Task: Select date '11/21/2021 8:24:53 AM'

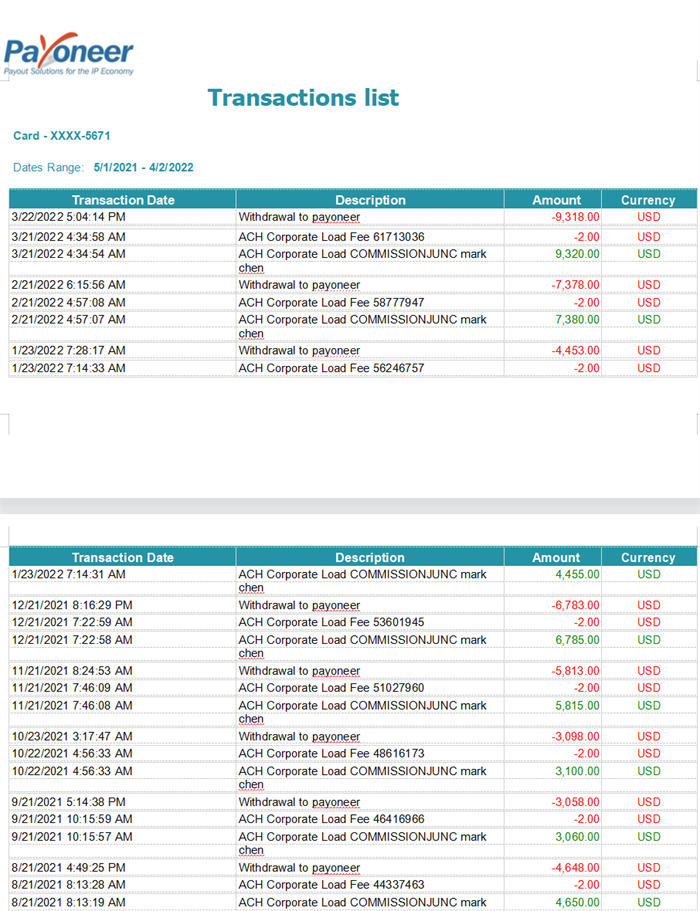Action: [x=72, y=670]
